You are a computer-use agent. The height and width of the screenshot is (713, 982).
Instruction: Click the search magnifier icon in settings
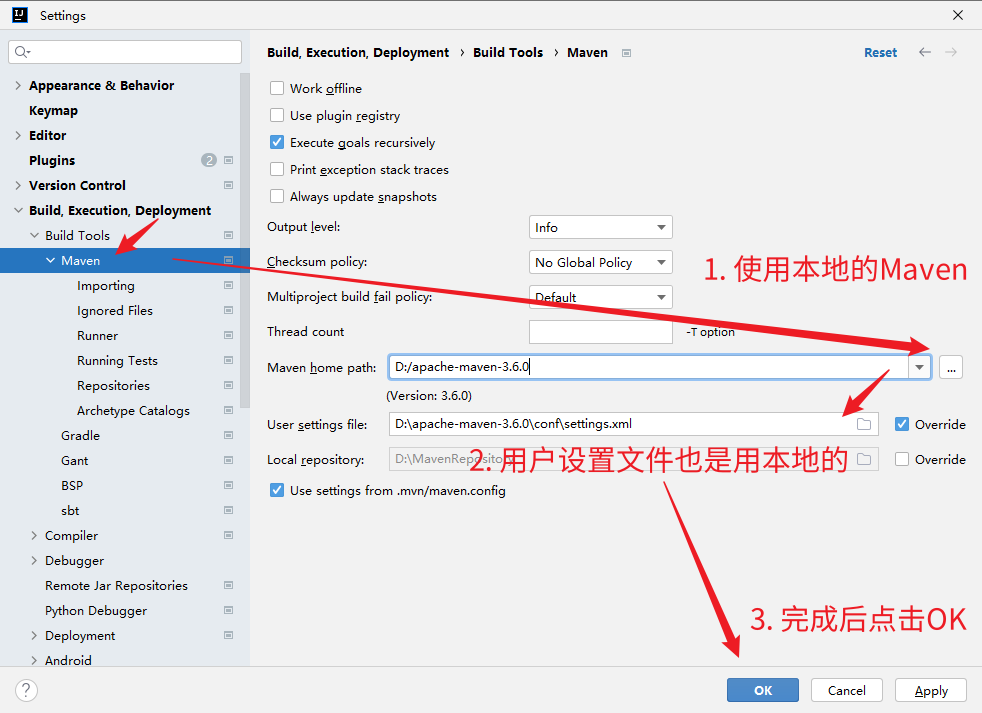click(x=23, y=52)
